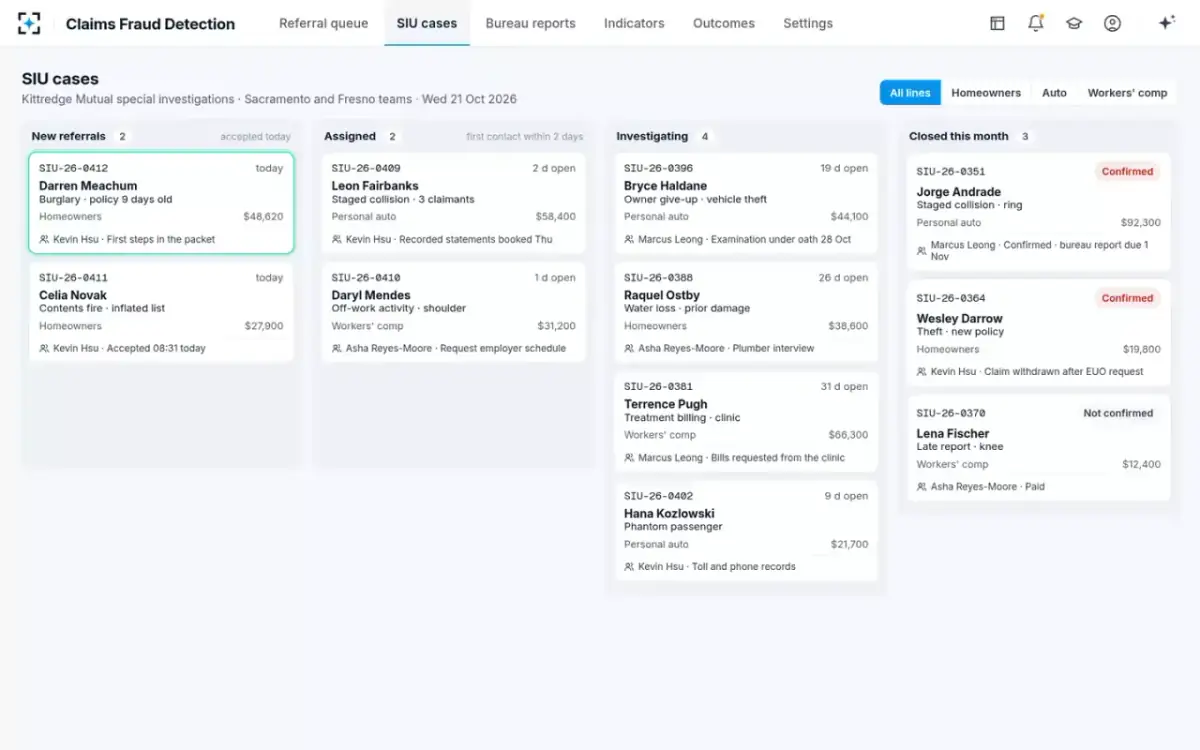The width and height of the screenshot is (1200, 750).
Task: Click the Bryce Haldane name
Action: (665, 186)
